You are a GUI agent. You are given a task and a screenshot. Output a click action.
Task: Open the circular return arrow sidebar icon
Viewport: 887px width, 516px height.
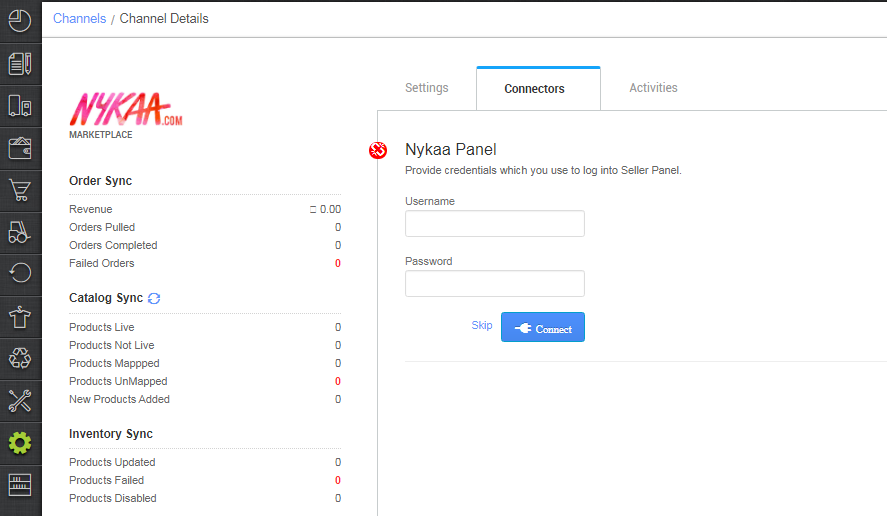tap(20, 272)
